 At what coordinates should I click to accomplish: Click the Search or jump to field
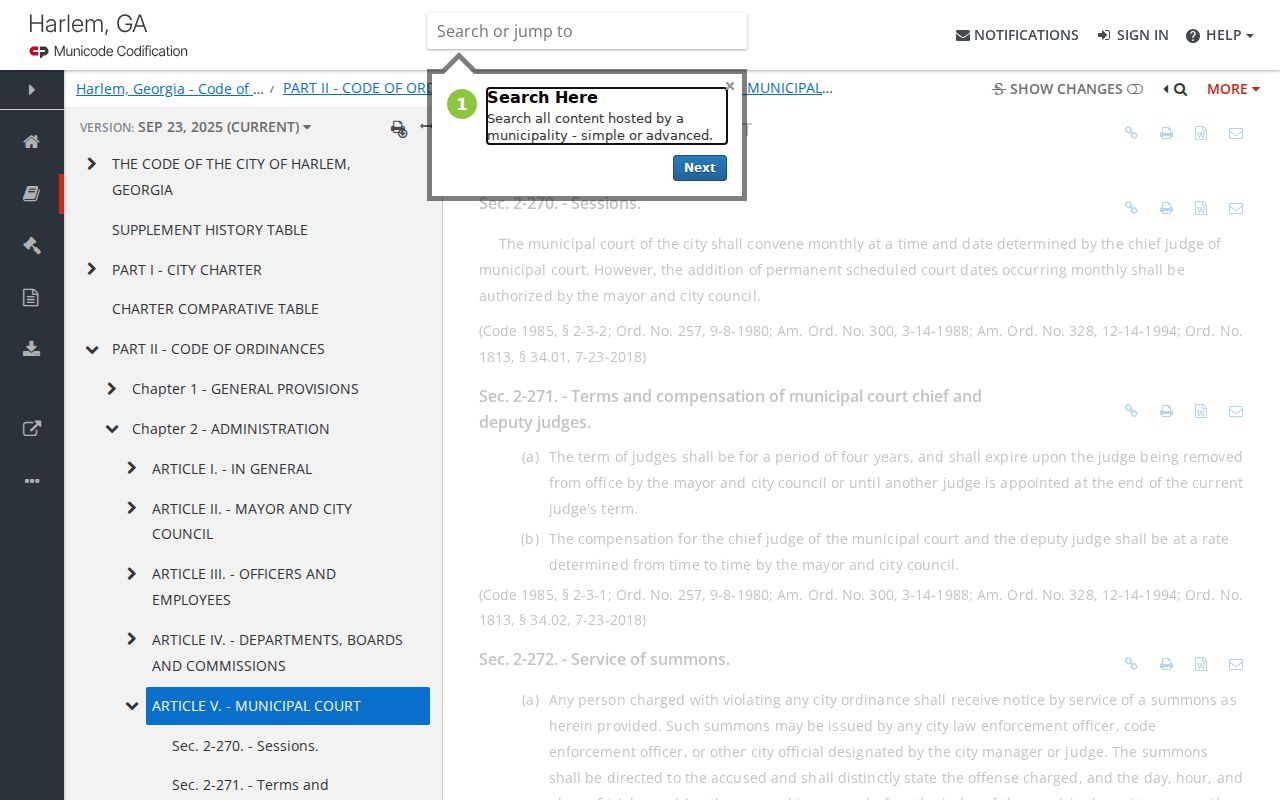tap(587, 31)
